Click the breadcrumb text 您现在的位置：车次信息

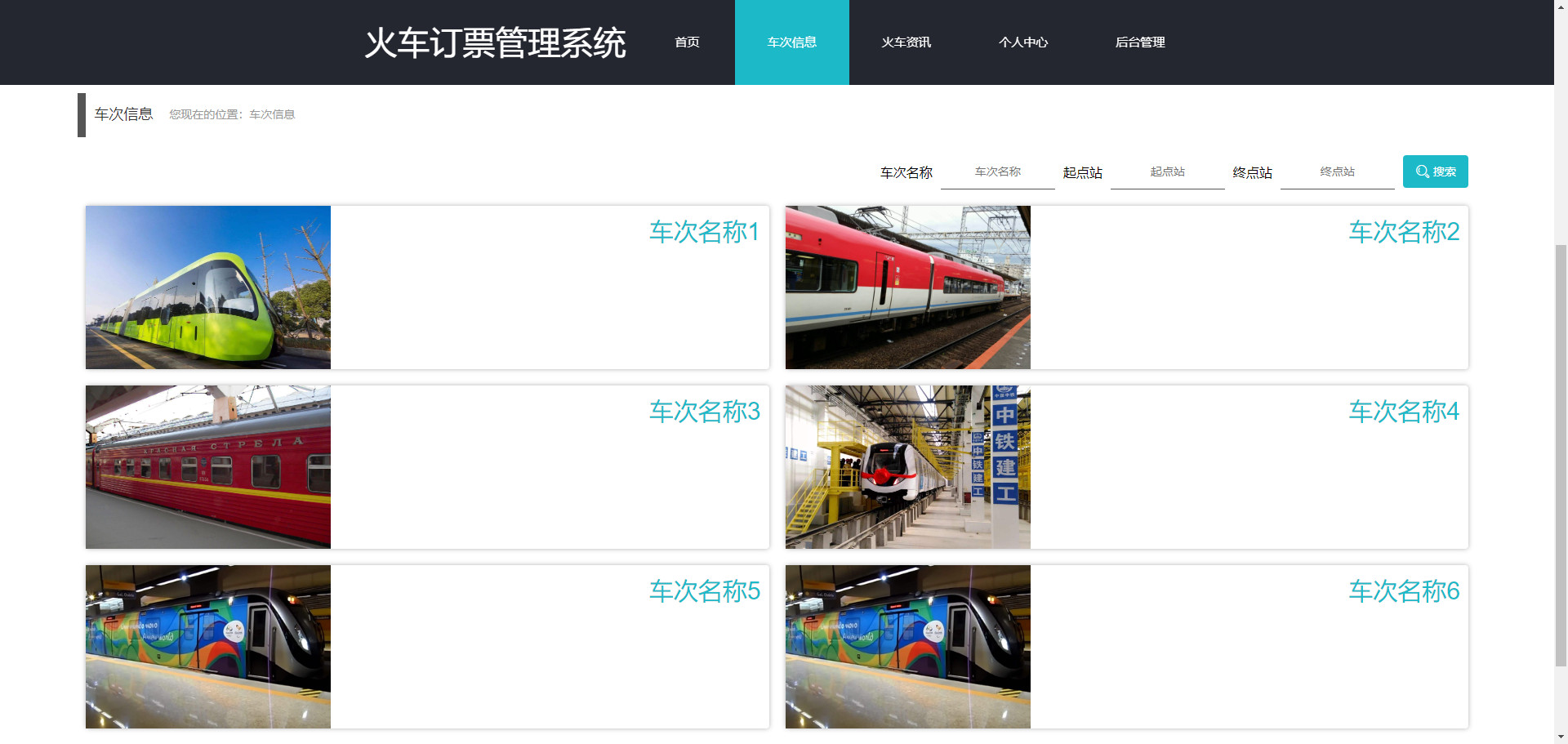tap(232, 115)
